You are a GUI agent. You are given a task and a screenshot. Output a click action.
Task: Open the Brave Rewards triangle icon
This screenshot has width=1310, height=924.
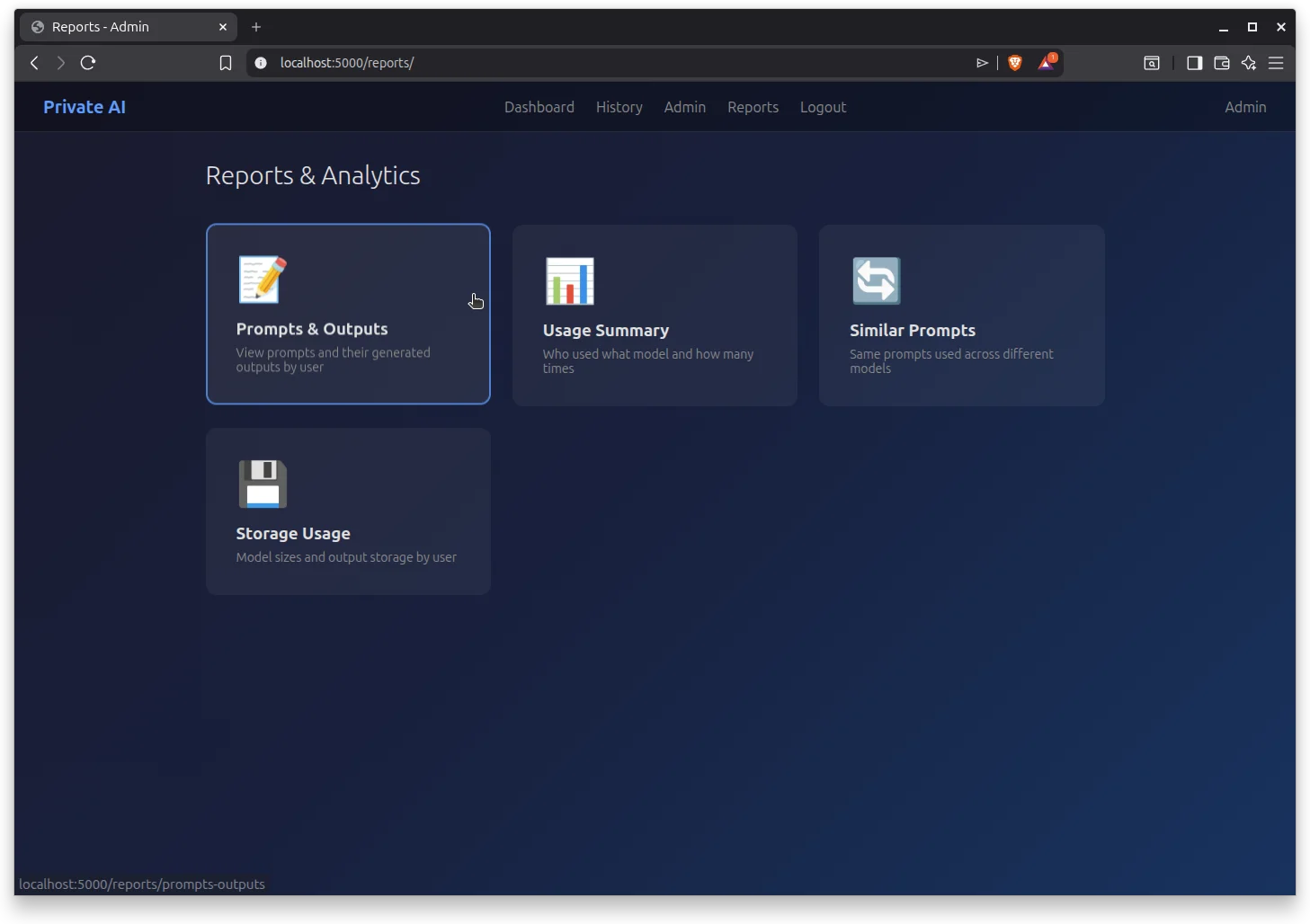pyautogui.click(x=1046, y=63)
